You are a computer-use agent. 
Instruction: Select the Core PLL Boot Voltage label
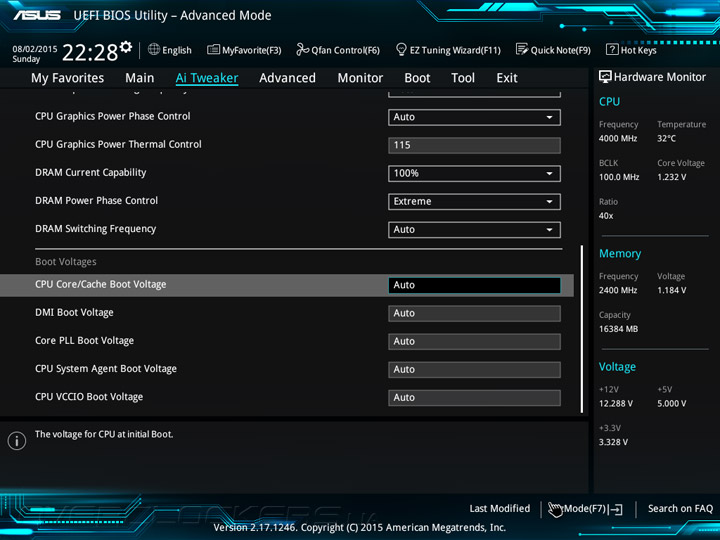click(x=84, y=341)
